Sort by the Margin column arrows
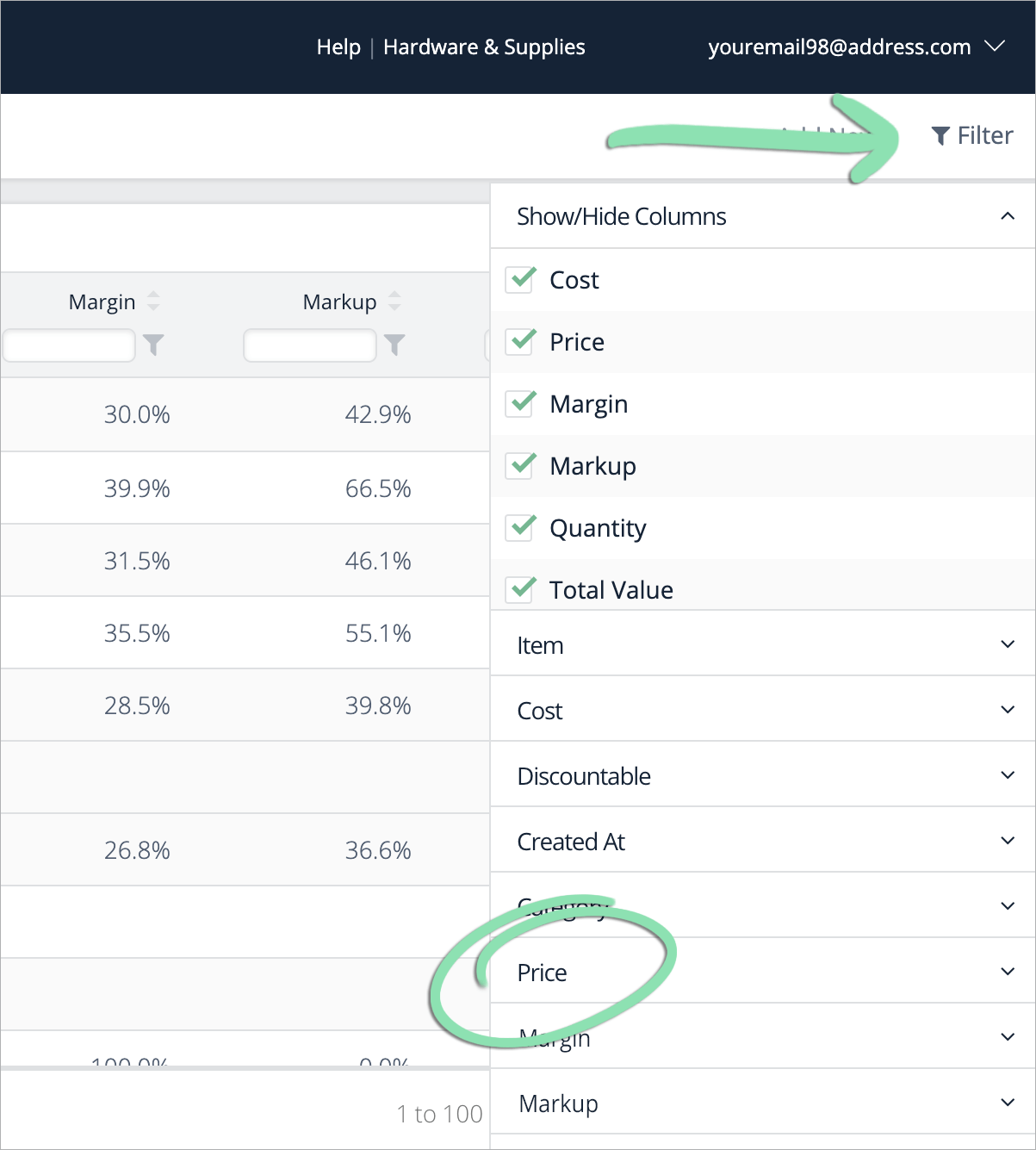 point(153,301)
